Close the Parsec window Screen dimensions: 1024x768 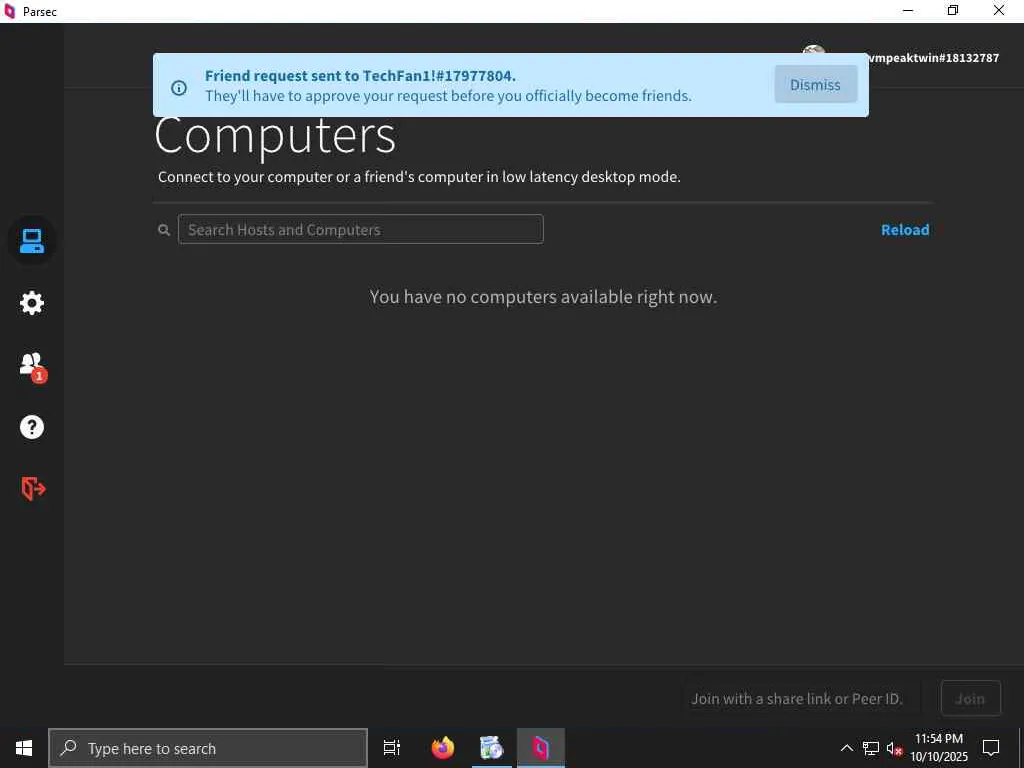pos(999,10)
